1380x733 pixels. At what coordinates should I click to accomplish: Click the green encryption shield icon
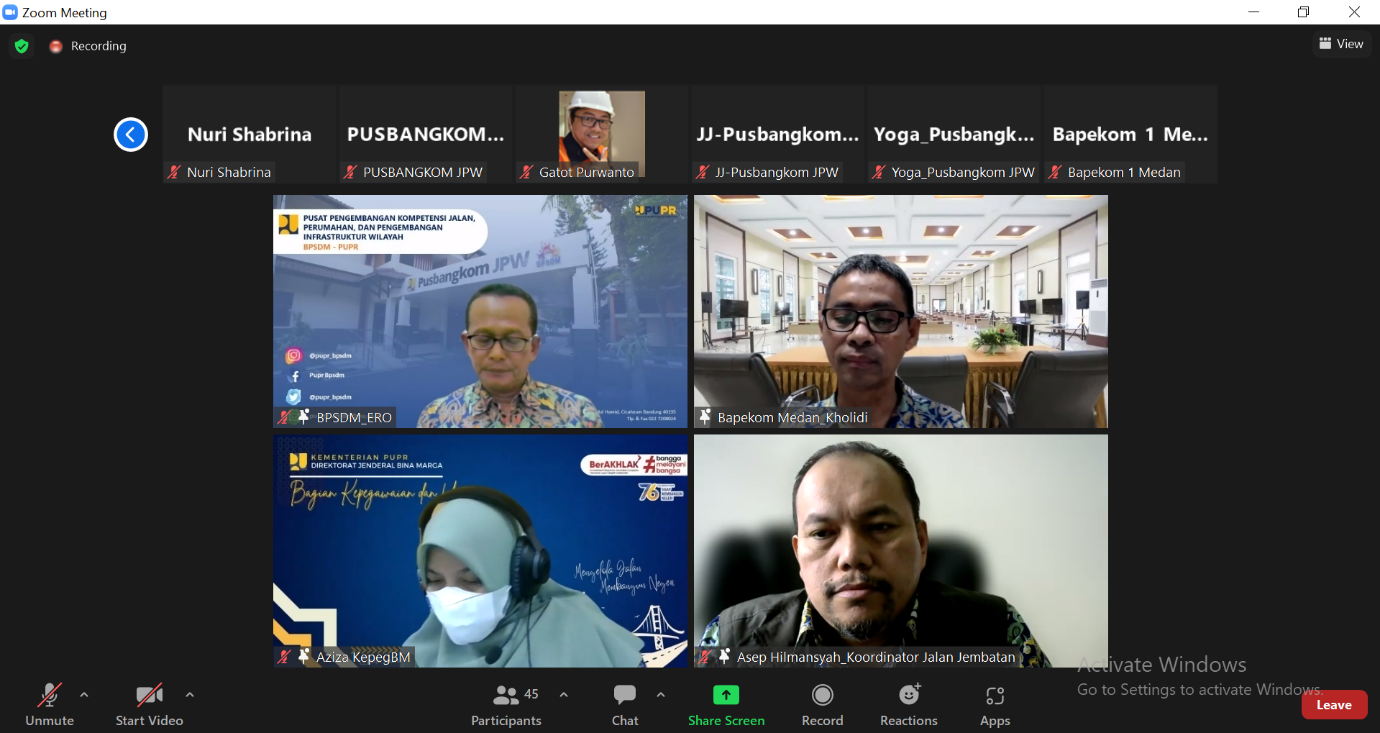[21, 46]
